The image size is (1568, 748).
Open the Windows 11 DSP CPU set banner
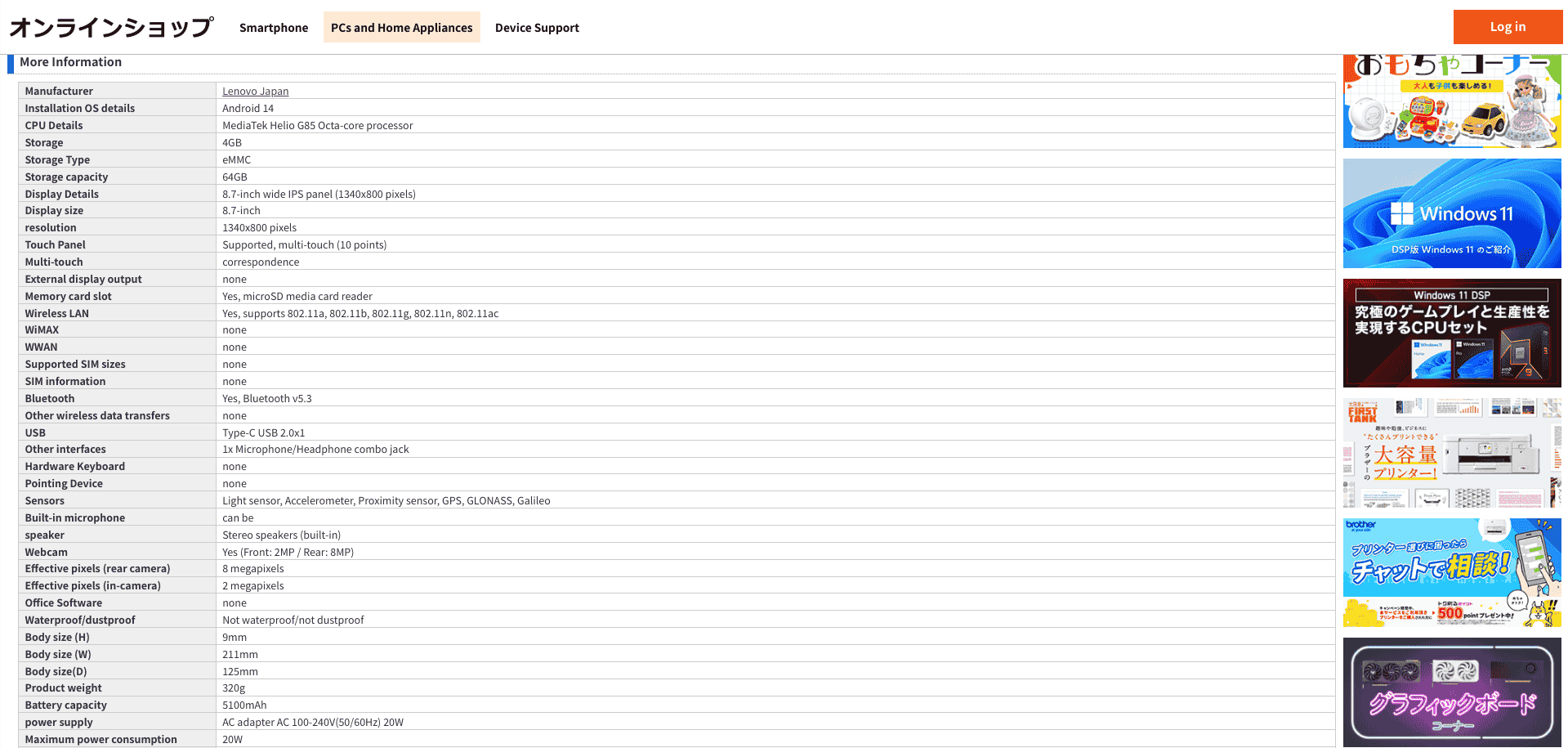[x=1451, y=333]
